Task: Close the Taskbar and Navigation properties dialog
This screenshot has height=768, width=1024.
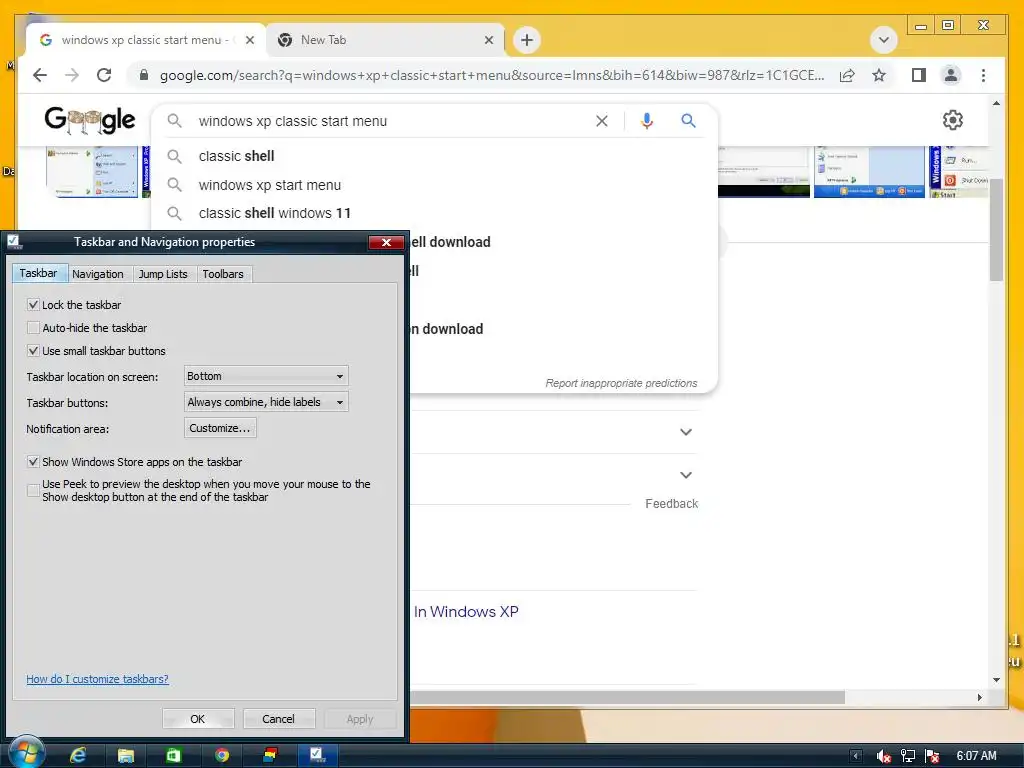Action: (x=386, y=242)
